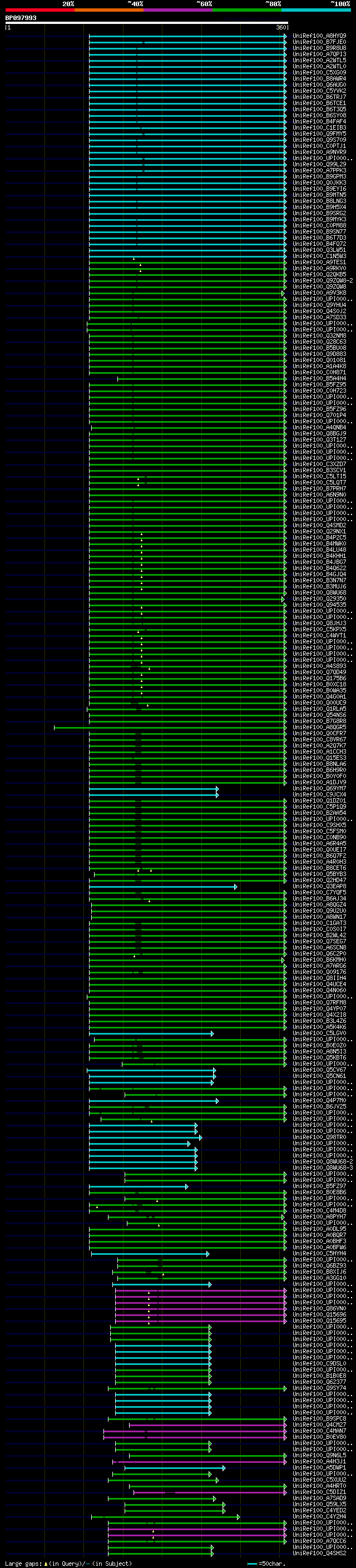Image resolution: width=356 pixels, height=1568 pixels.
Task: Open hit UniRef100_A6R4A5
Action: 319,843
